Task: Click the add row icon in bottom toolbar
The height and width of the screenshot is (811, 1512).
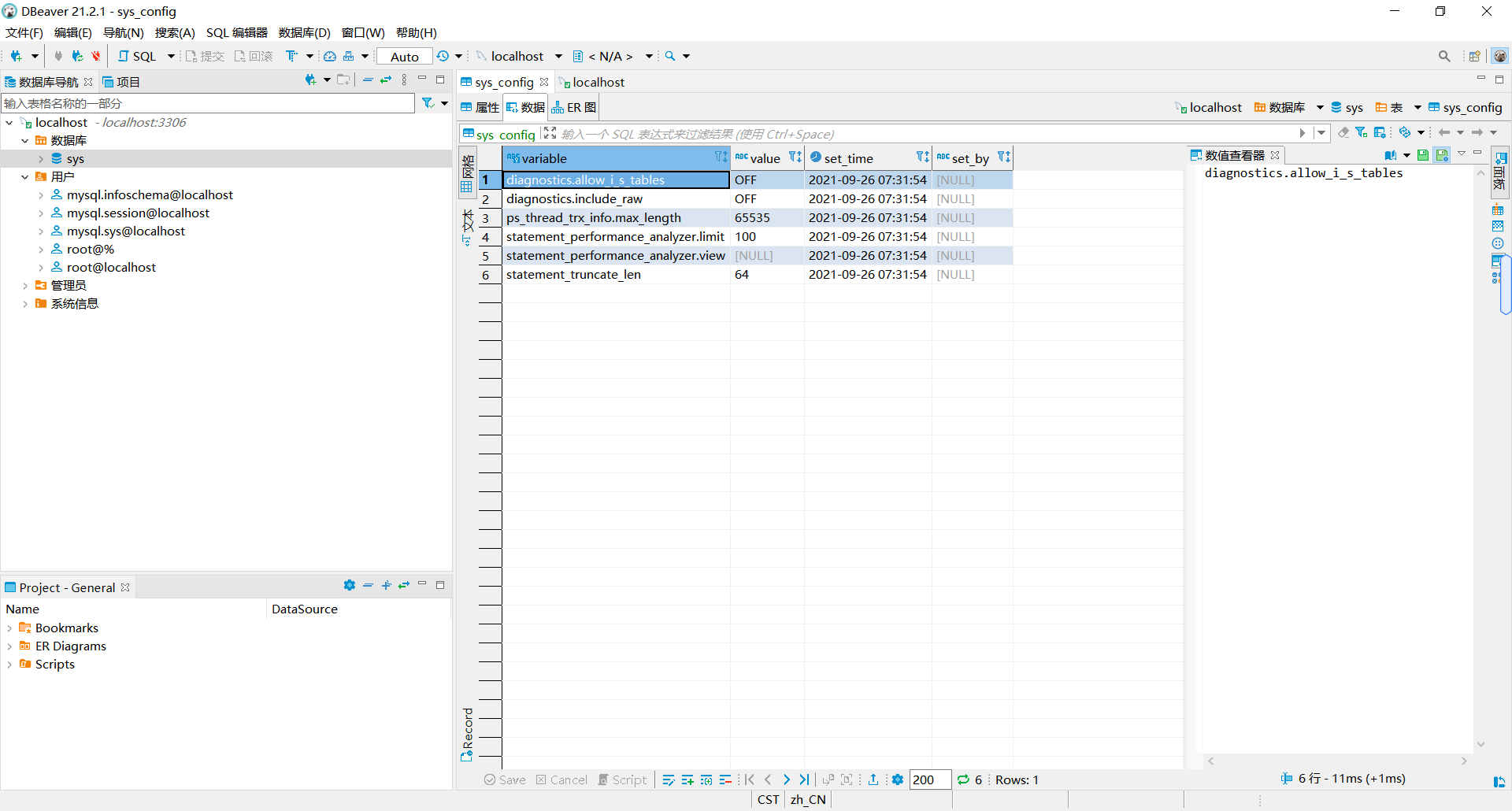Action: 687,780
